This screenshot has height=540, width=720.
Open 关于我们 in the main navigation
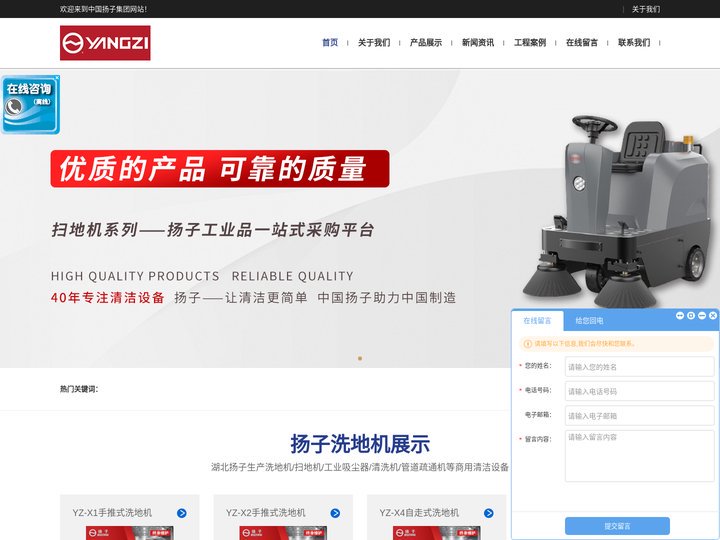(374, 43)
